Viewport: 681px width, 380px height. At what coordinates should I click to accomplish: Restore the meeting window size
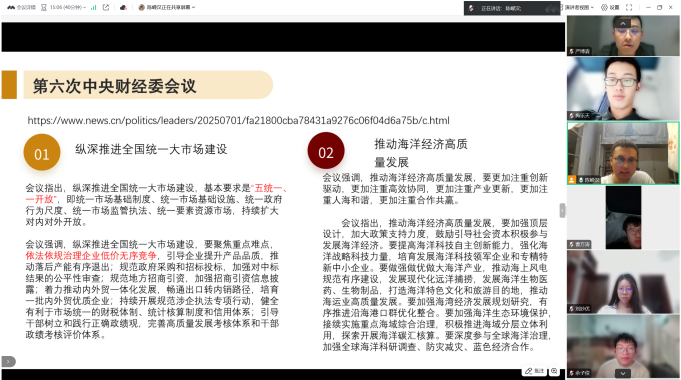click(660, 7)
